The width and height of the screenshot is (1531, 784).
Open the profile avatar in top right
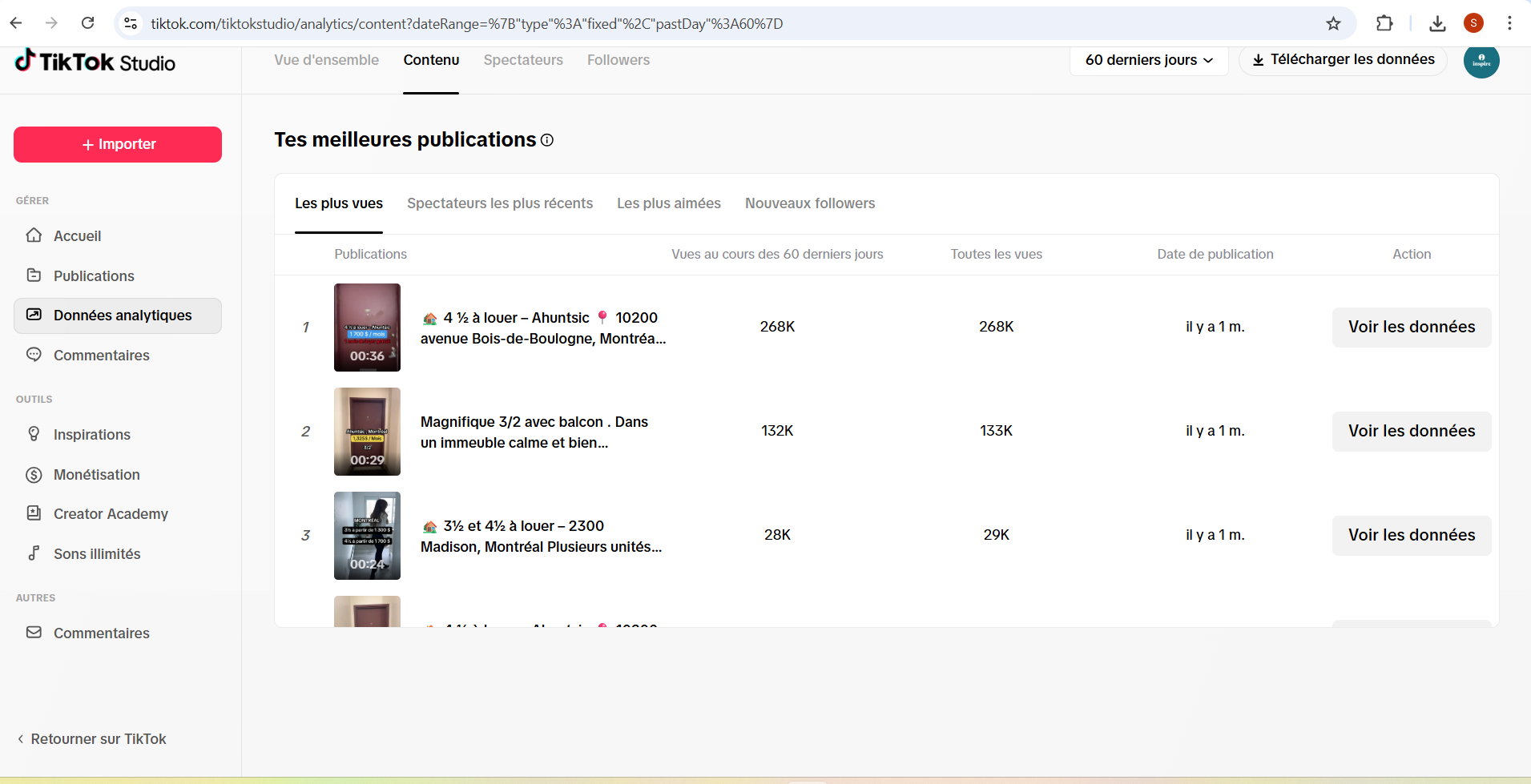point(1481,61)
